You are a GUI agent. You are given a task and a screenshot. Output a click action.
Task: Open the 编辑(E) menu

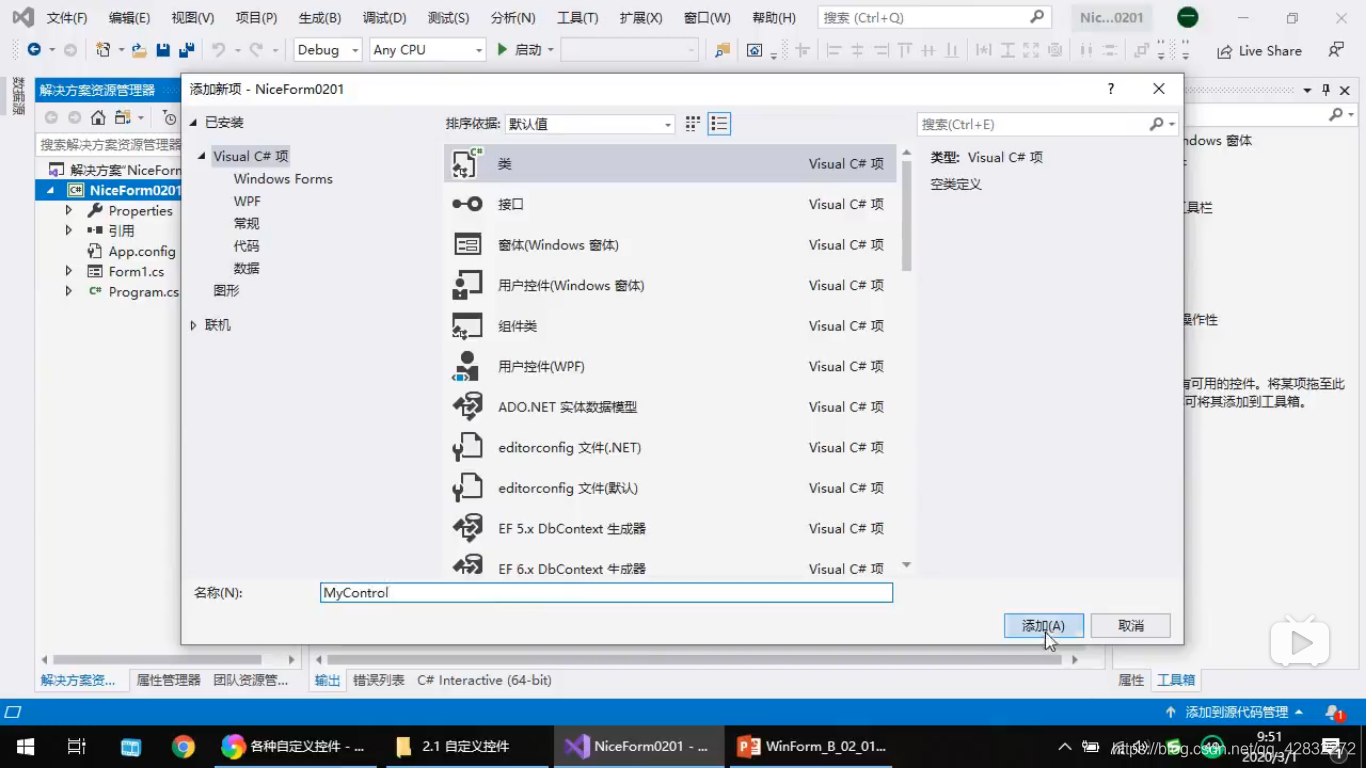point(129,18)
